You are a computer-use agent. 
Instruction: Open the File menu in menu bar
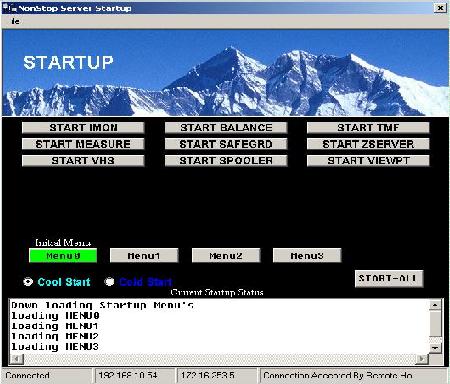[x=15, y=21]
